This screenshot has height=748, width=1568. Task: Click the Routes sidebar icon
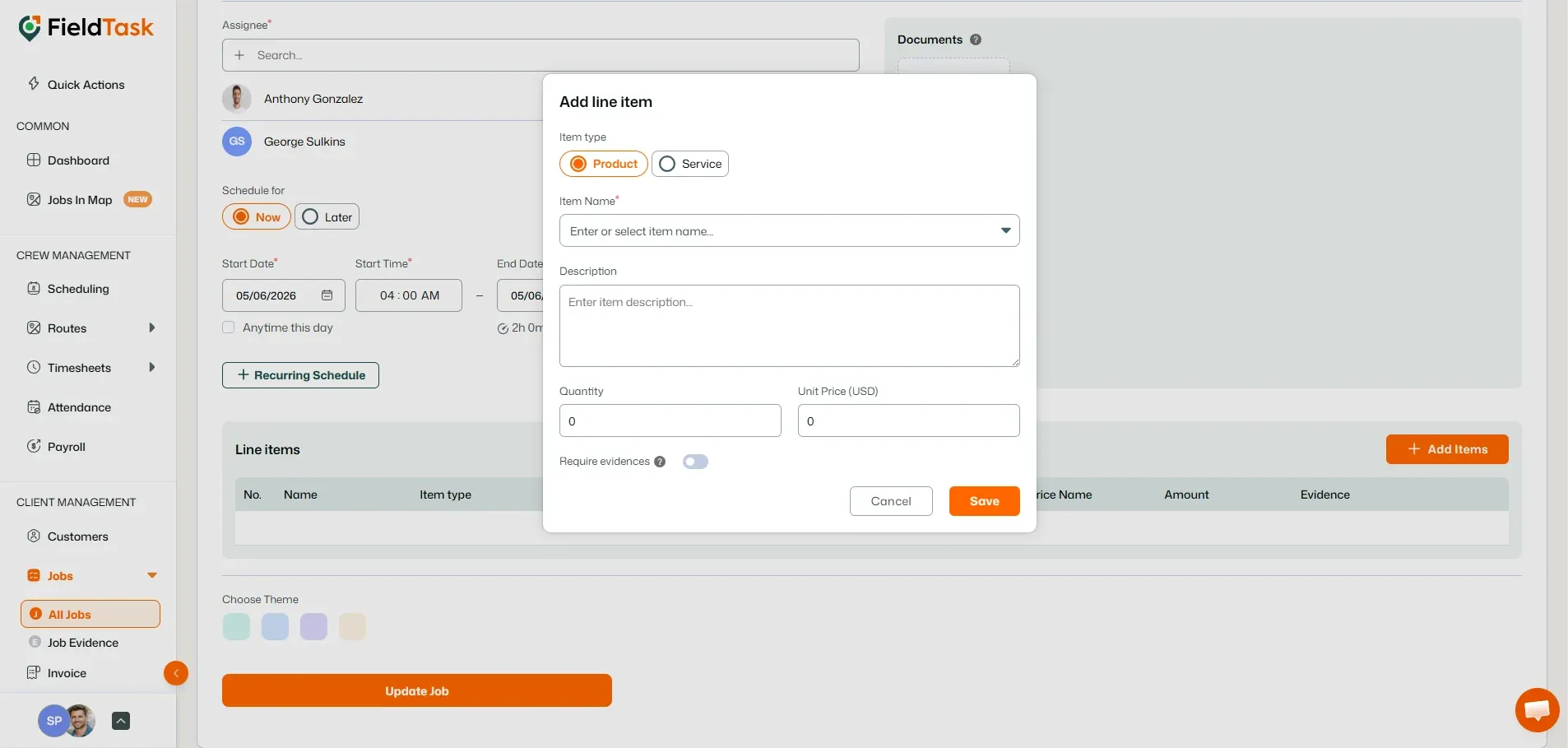tap(34, 328)
